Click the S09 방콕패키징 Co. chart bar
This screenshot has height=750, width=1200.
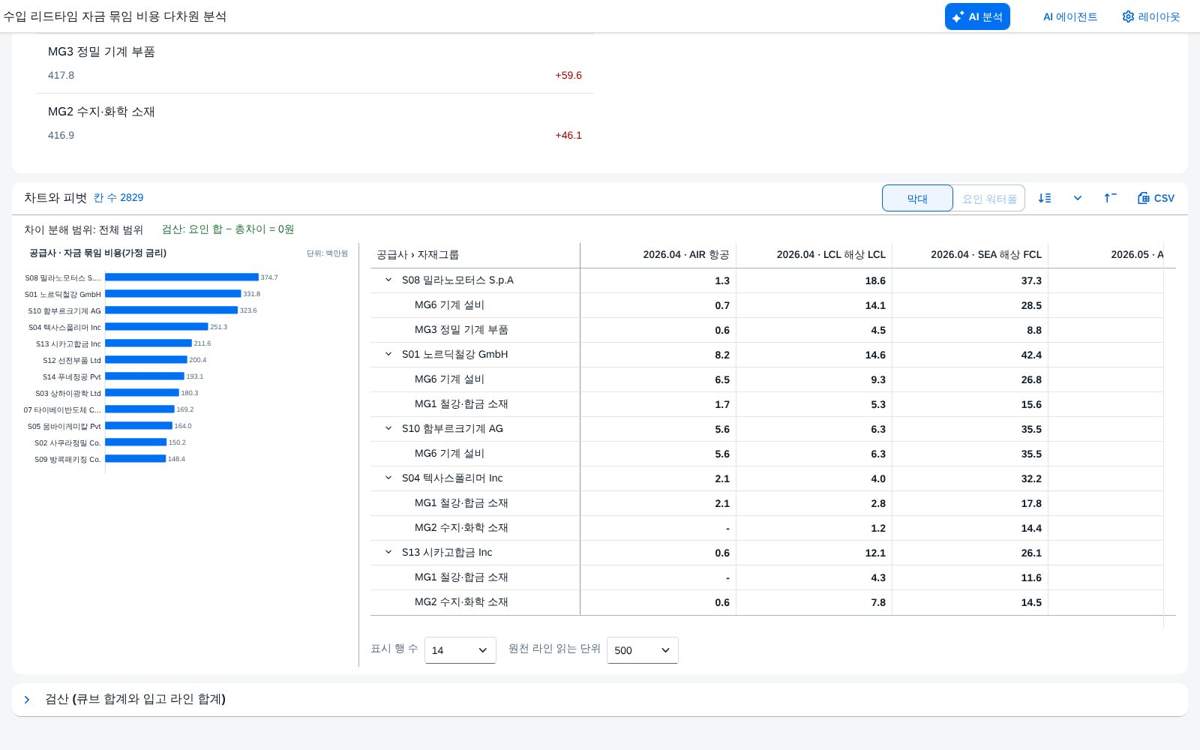(135, 459)
